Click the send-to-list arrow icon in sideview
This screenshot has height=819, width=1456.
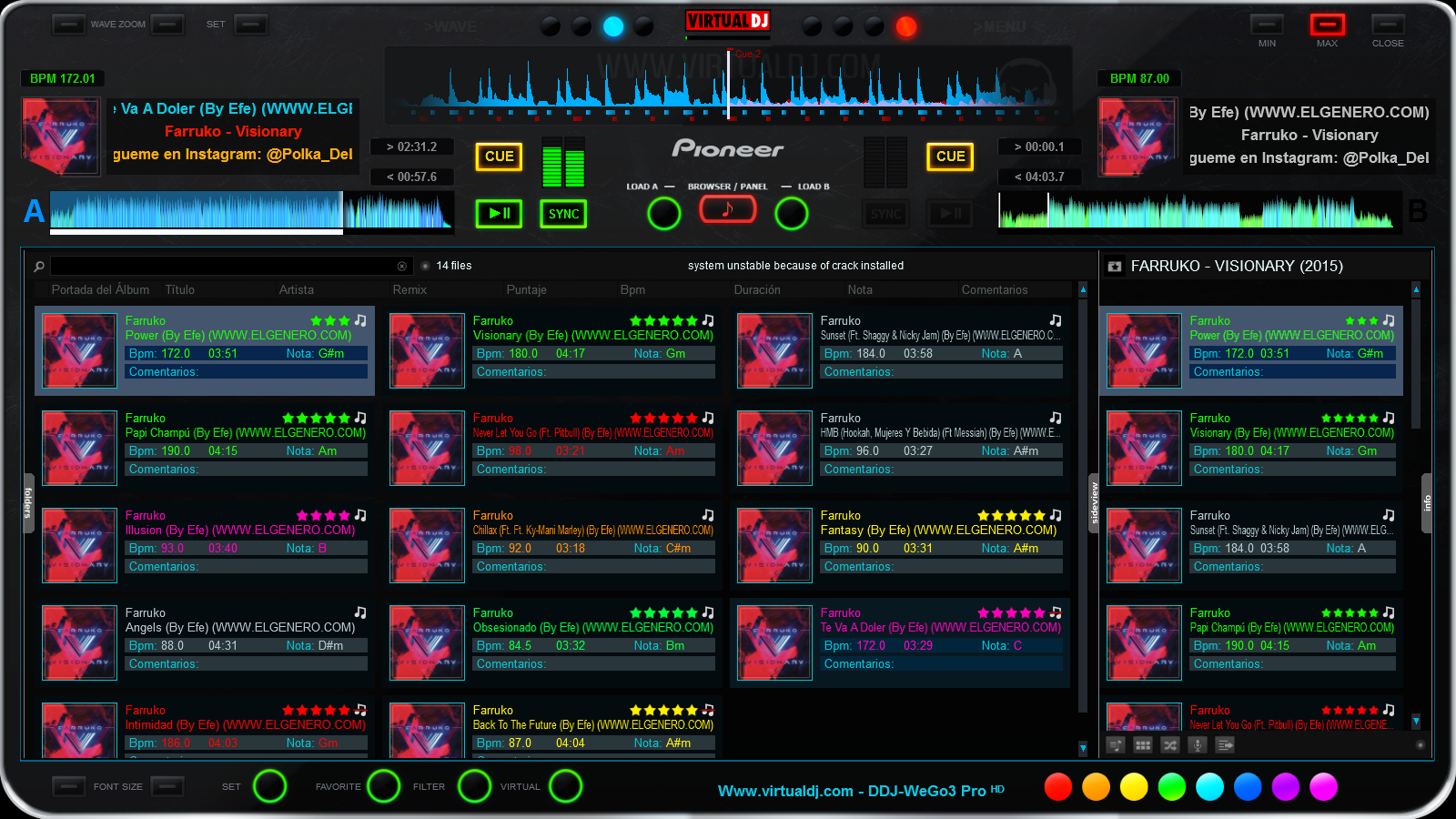click(1225, 745)
